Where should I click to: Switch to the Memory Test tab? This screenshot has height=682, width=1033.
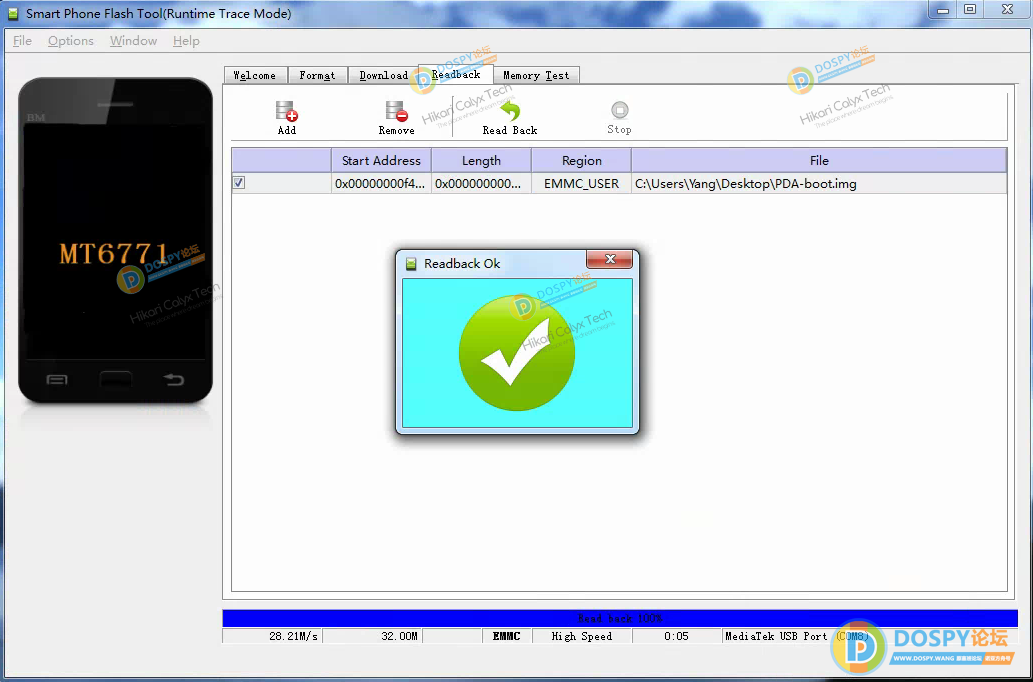[x=536, y=75]
